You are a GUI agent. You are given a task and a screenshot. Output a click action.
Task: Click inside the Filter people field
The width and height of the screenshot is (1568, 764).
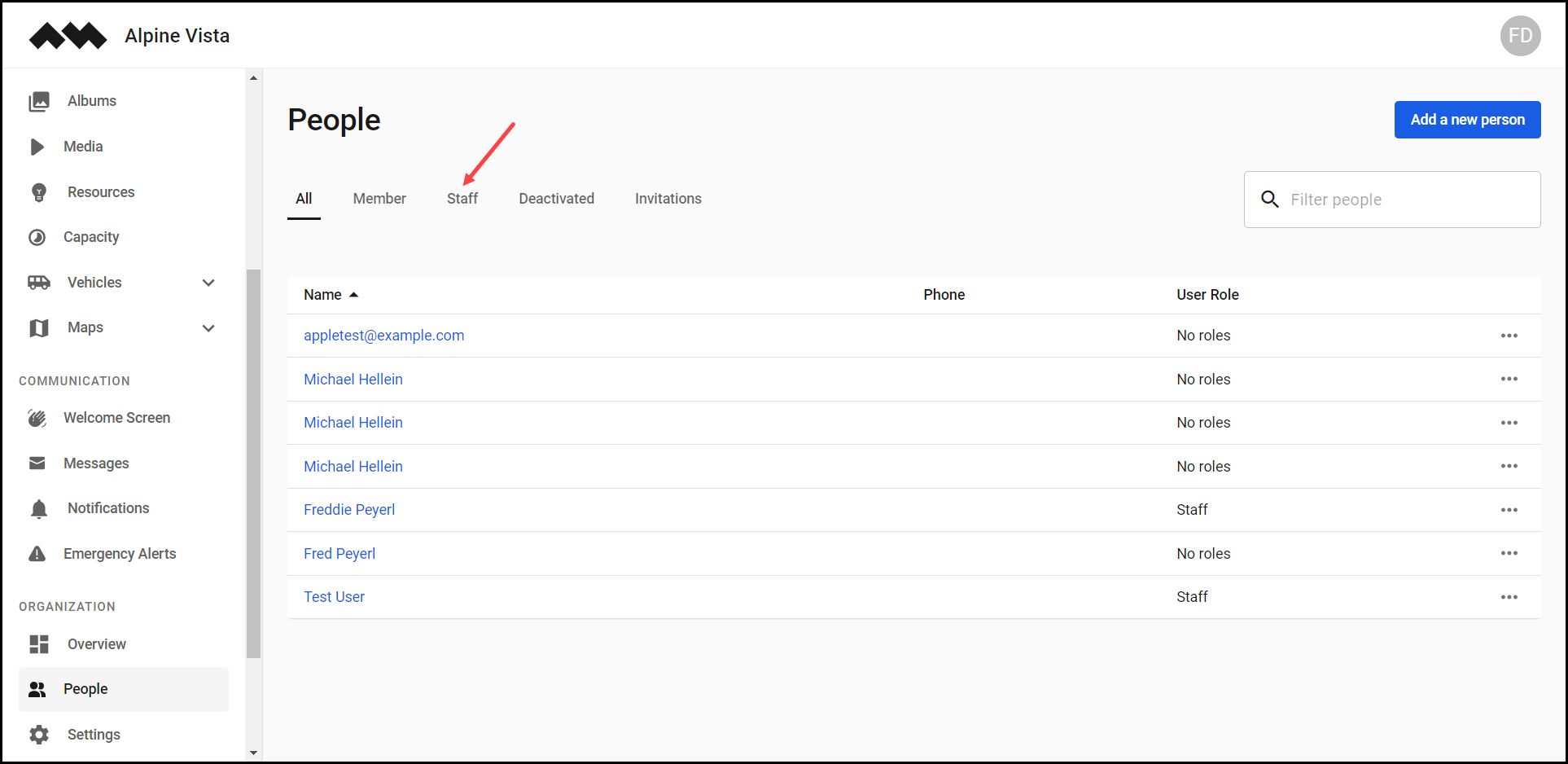1392,199
